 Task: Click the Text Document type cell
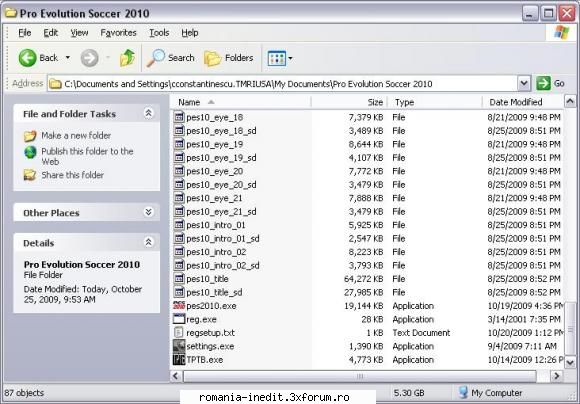coord(421,333)
